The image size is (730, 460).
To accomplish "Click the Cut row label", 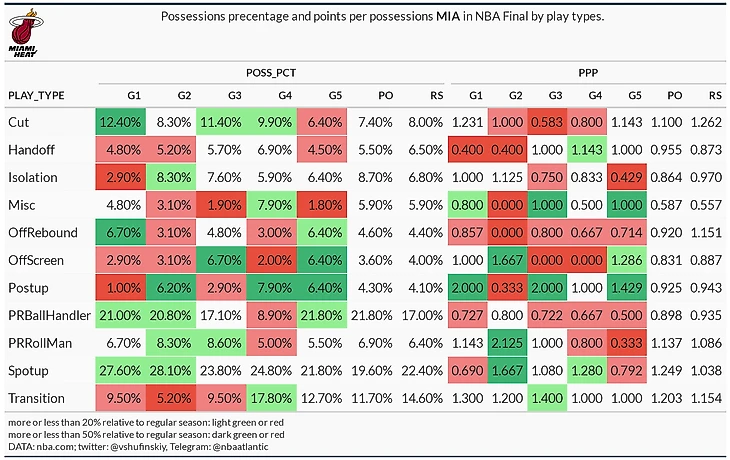I will (x=19, y=122).
